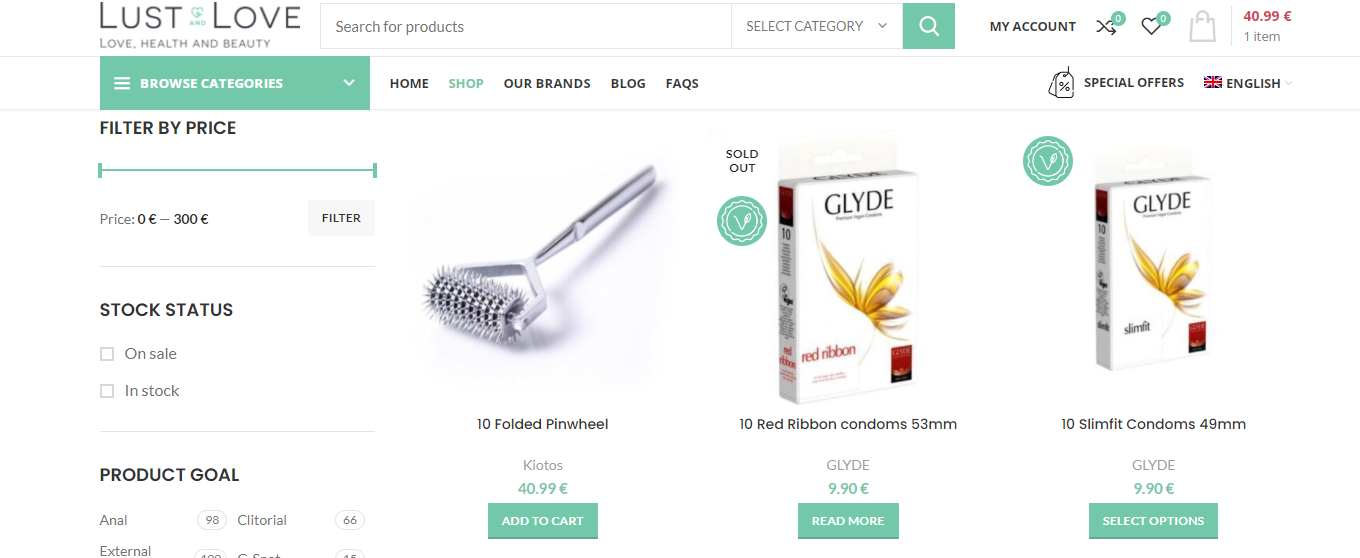Enable the In stock checkbox
Image resolution: width=1360 pixels, height=558 pixels.
[x=107, y=391]
